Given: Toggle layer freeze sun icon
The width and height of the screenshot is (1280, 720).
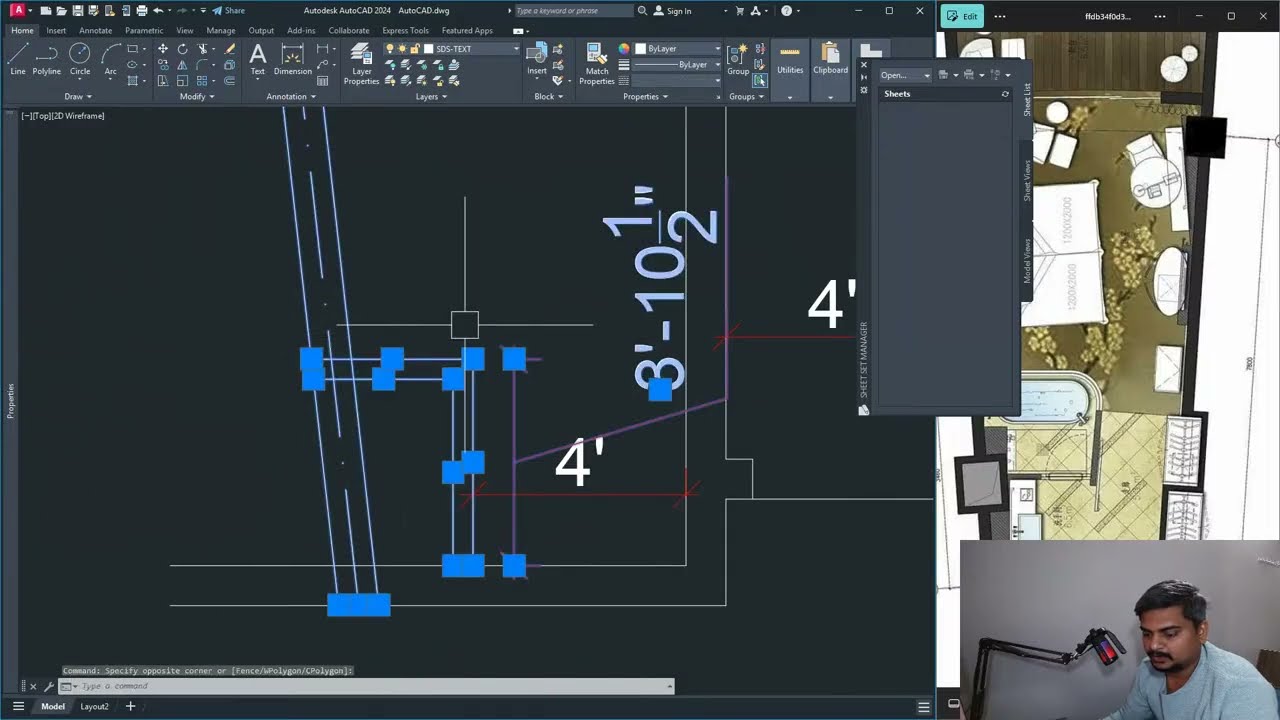Looking at the screenshot, I should point(402,49).
